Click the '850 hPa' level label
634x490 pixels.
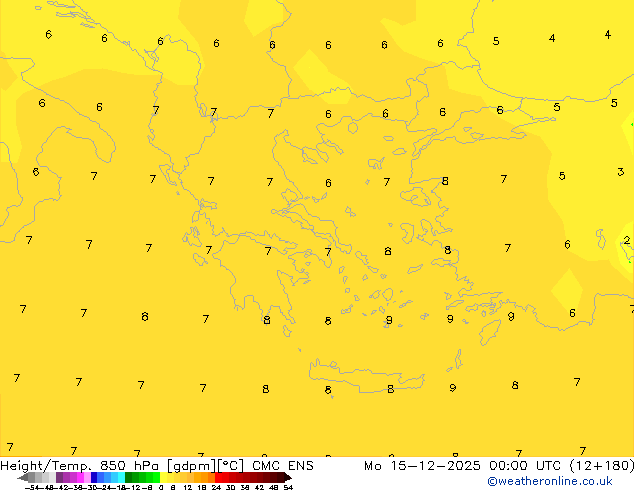pos(129,466)
